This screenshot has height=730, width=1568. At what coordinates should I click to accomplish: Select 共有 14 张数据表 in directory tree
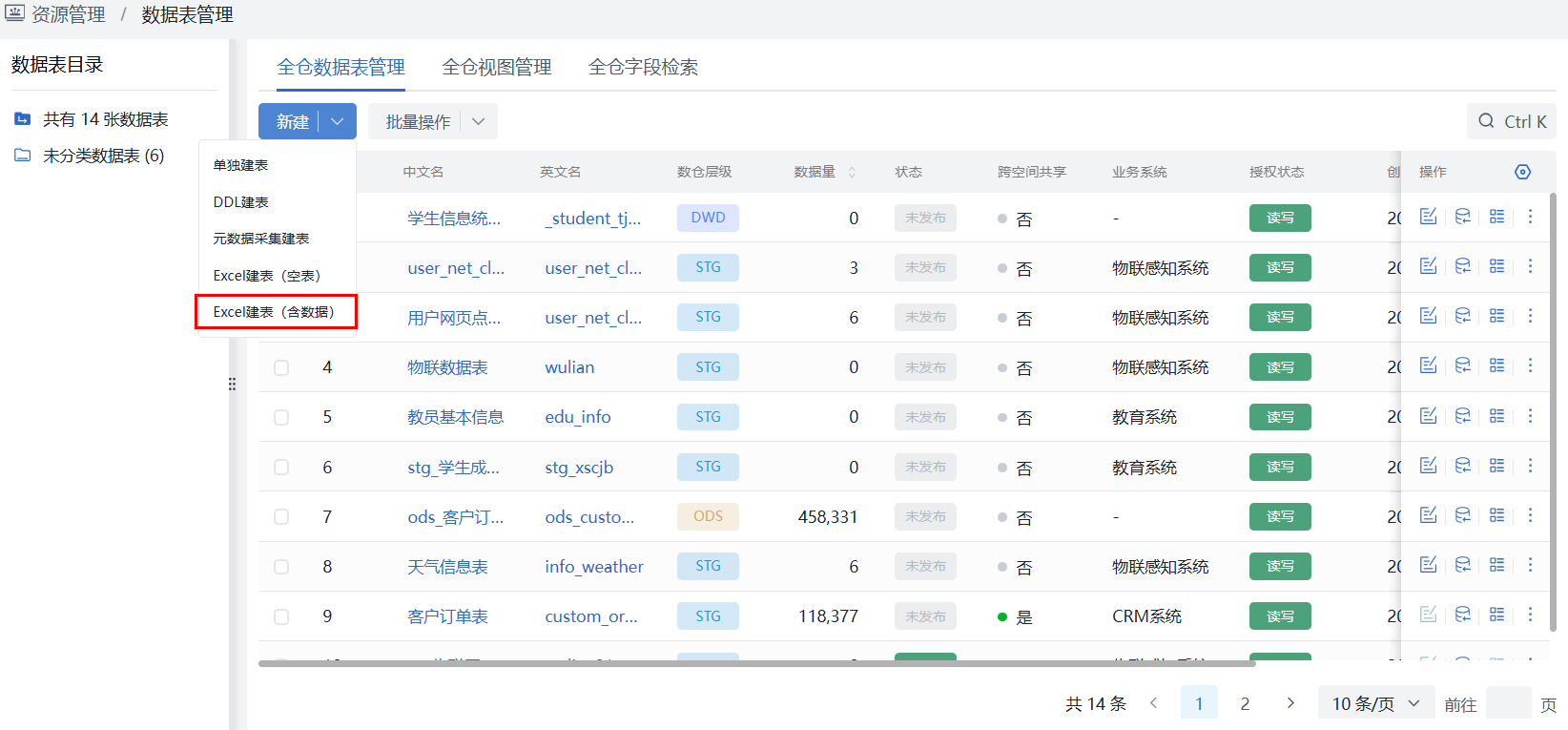pyautogui.click(x=105, y=119)
